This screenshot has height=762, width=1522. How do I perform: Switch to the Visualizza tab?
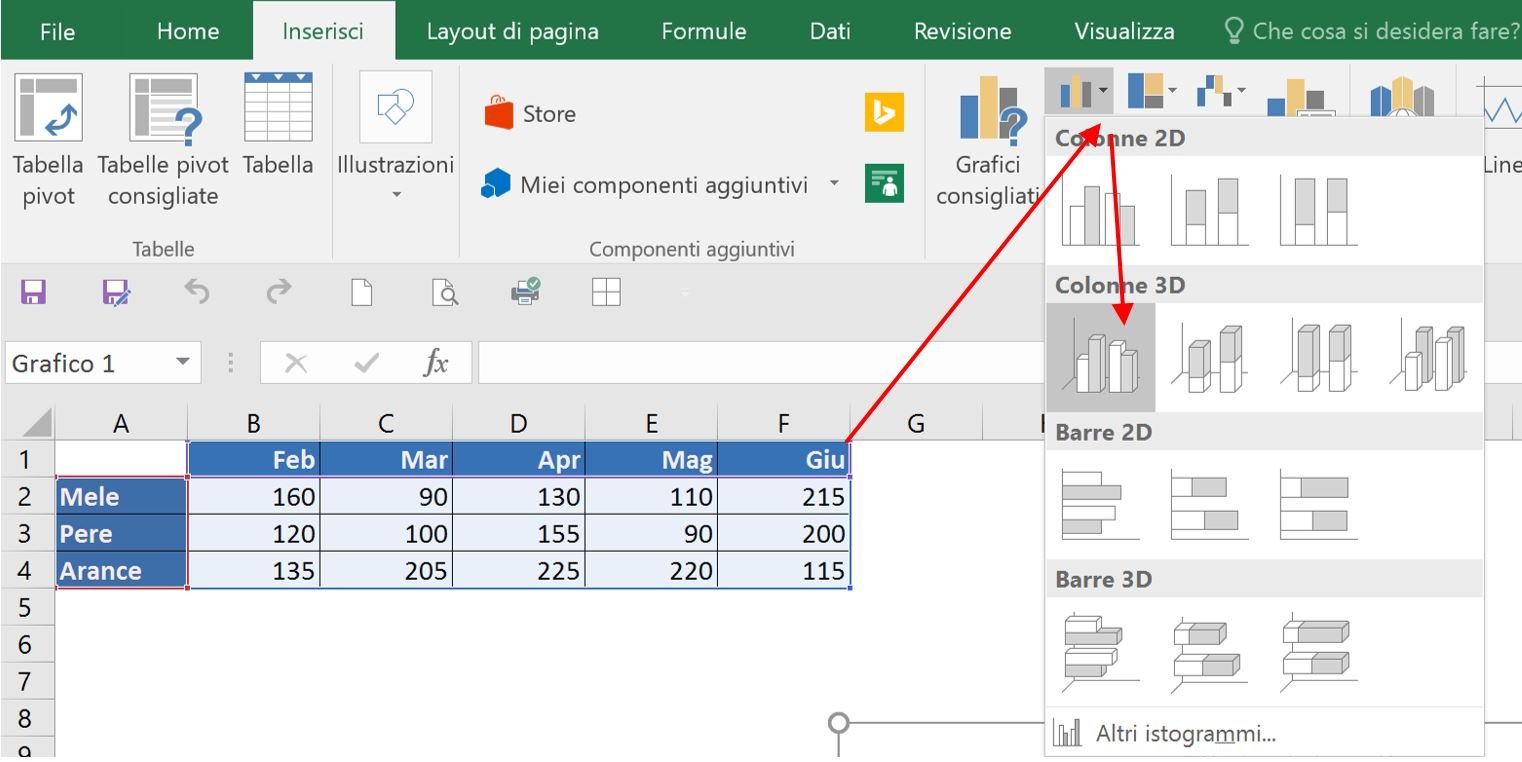coord(1124,31)
